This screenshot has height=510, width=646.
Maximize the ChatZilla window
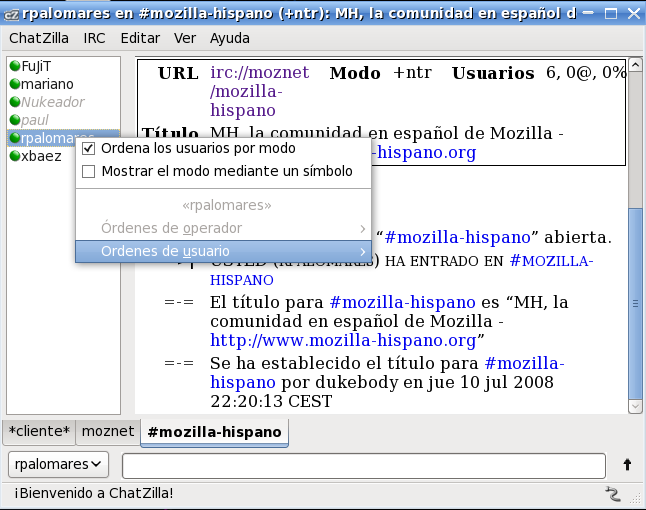click(611, 14)
